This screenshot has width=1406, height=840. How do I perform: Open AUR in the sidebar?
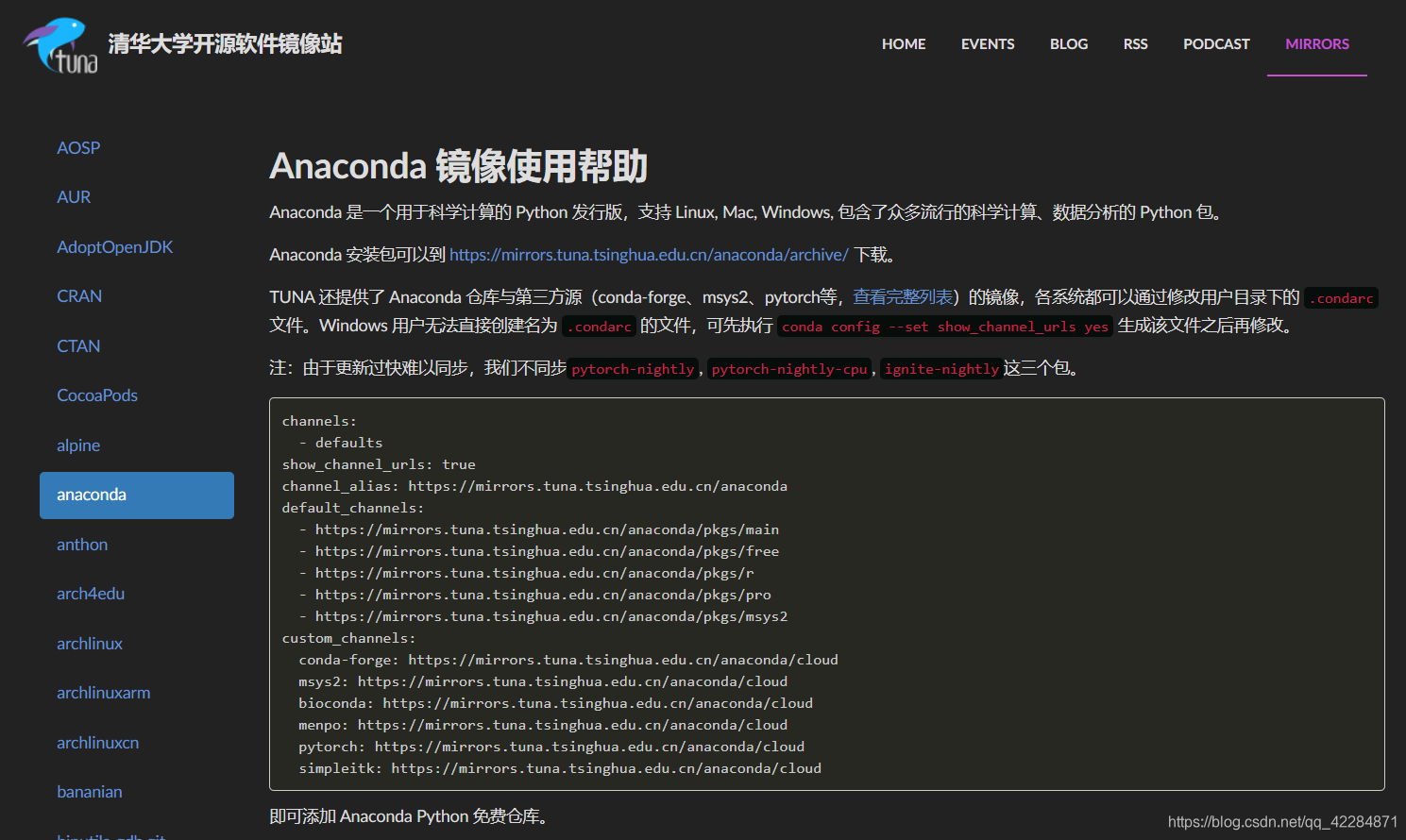(x=74, y=197)
